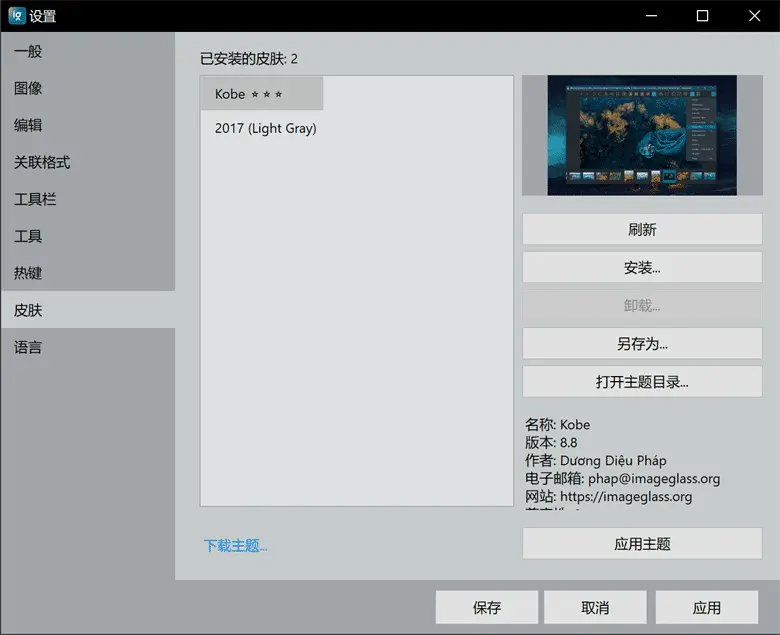
Task: Select the 皮肤 tab
Action: (28, 310)
